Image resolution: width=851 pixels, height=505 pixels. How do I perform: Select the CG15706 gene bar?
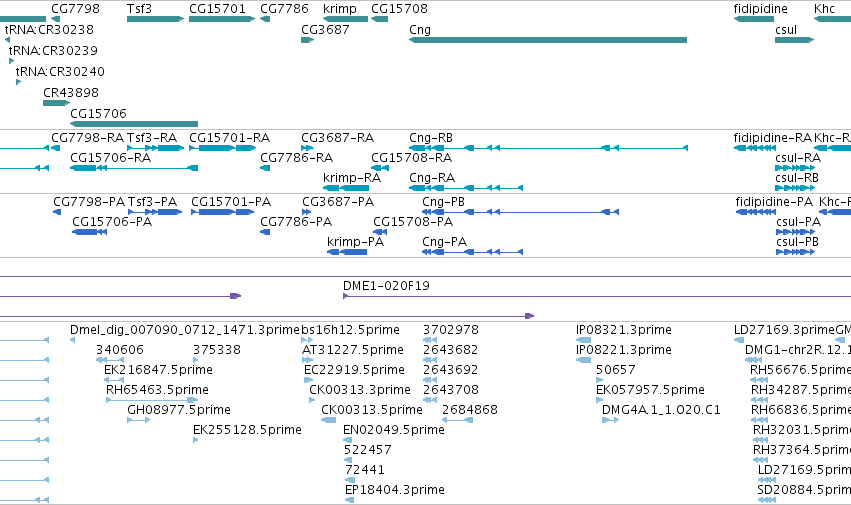(x=134, y=124)
